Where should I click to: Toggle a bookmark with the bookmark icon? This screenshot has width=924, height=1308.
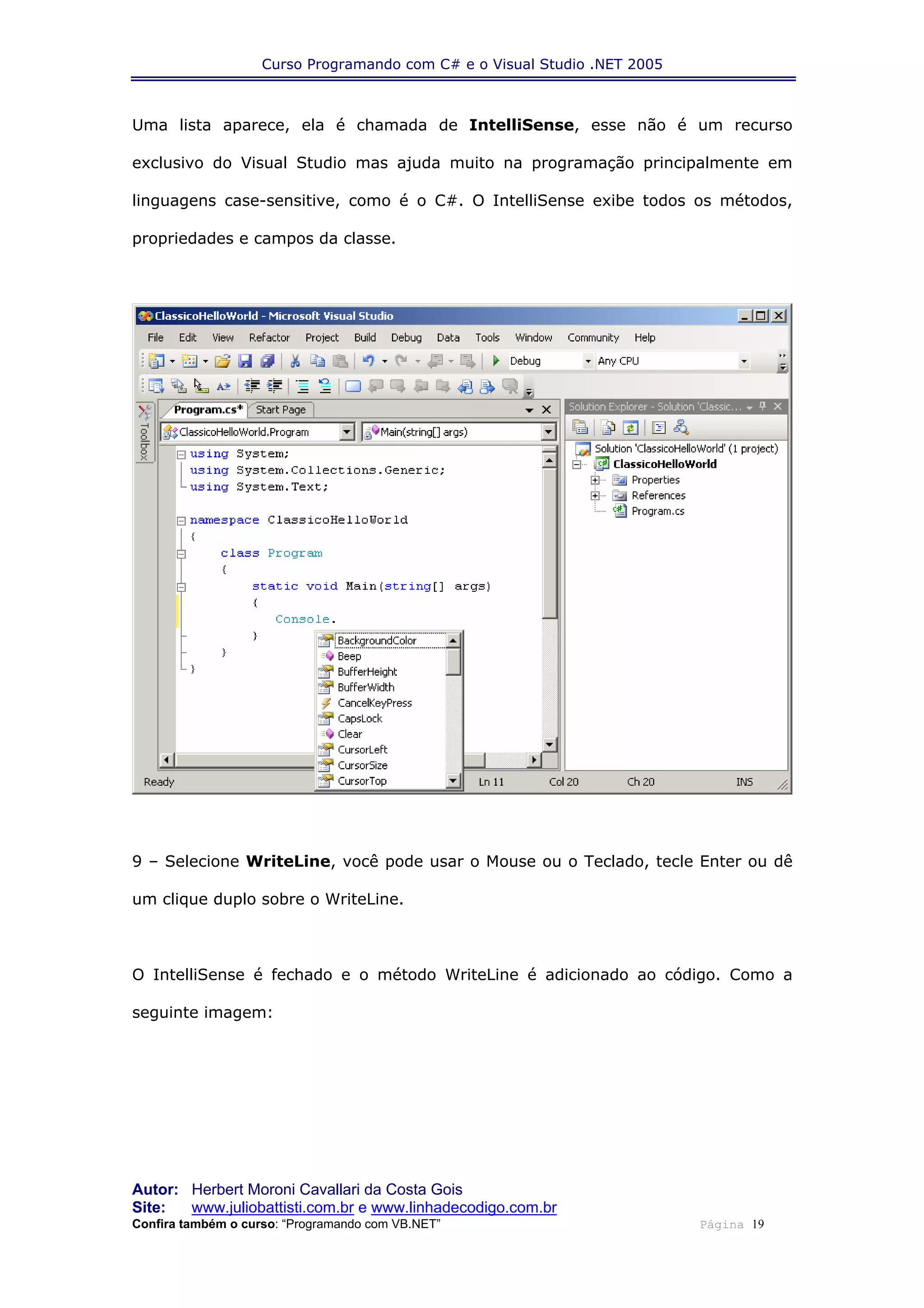click(x=353, y=386)
